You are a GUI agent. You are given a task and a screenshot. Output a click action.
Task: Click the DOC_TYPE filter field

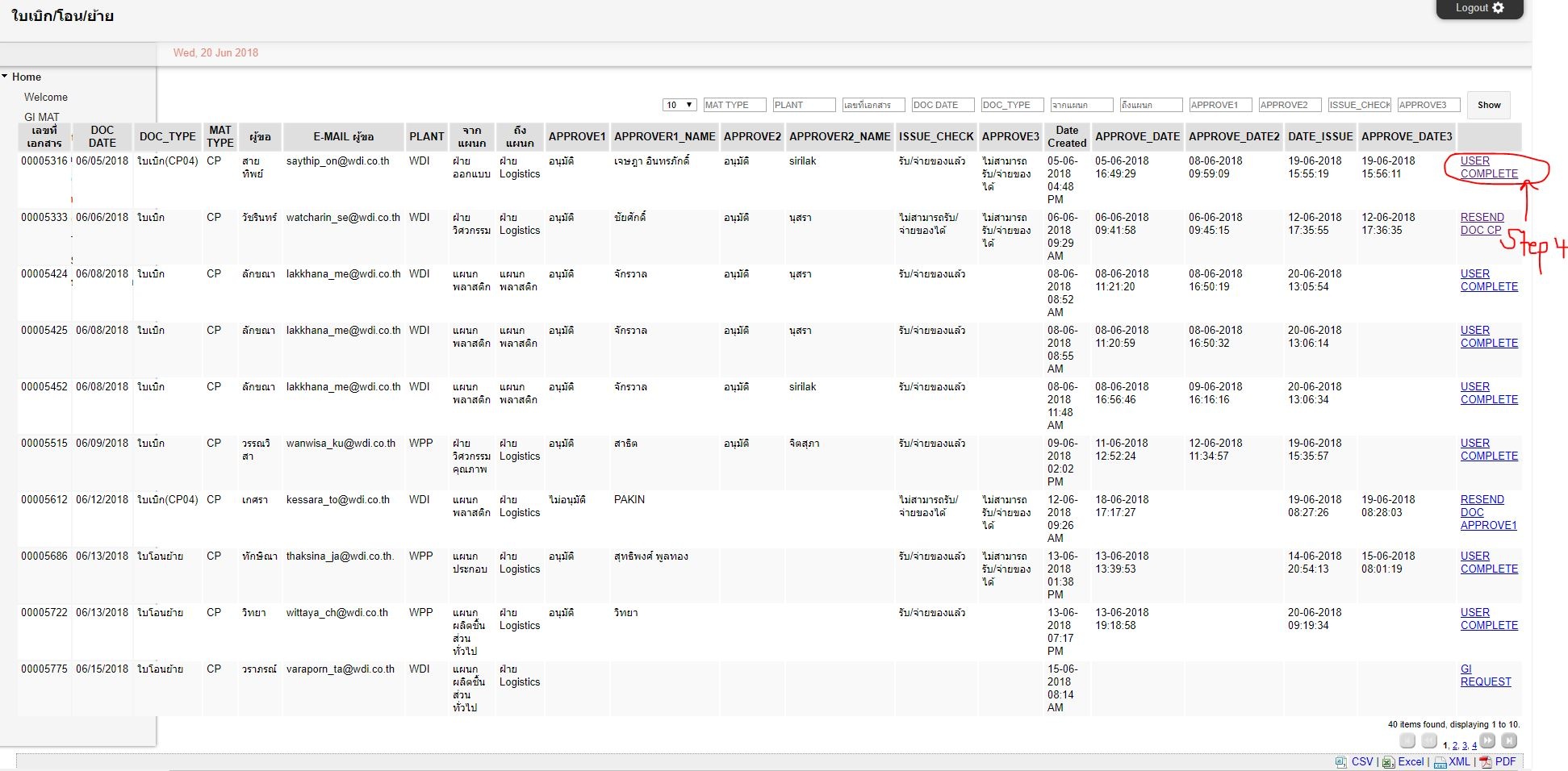1012,105
